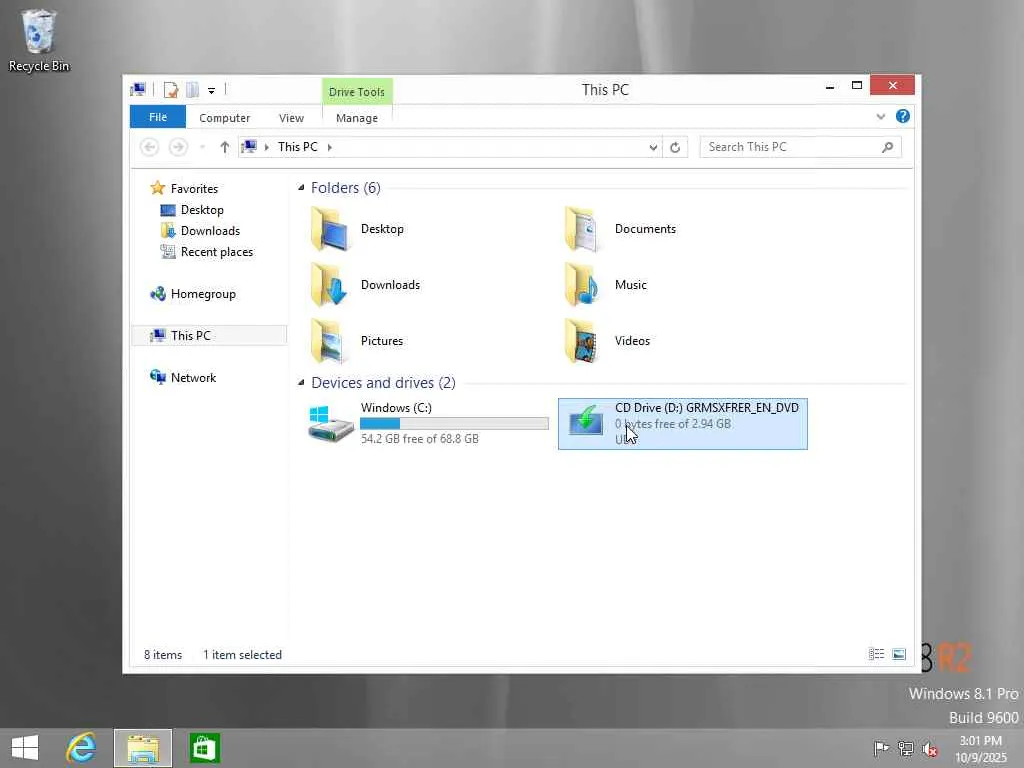Click the New folder quick access icon
Image resolution: width=1024 pixels, height=768 pixels.
coord(193,90)
